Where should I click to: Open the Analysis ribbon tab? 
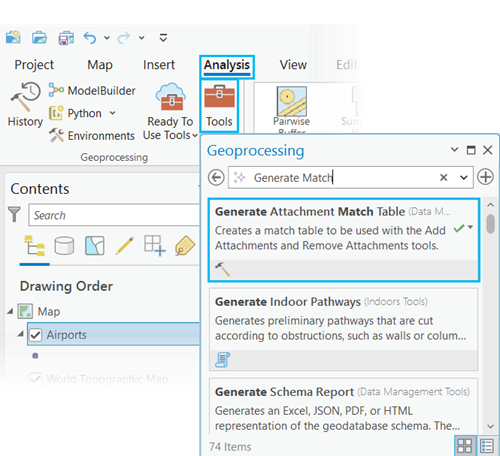click(x=227, y=65)
